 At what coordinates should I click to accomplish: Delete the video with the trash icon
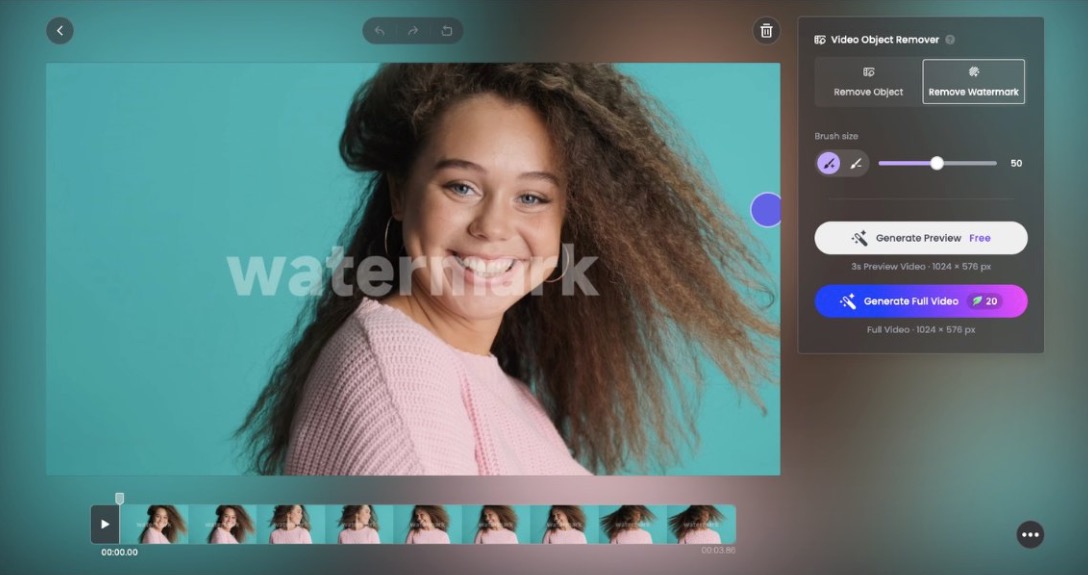point(766,31)
